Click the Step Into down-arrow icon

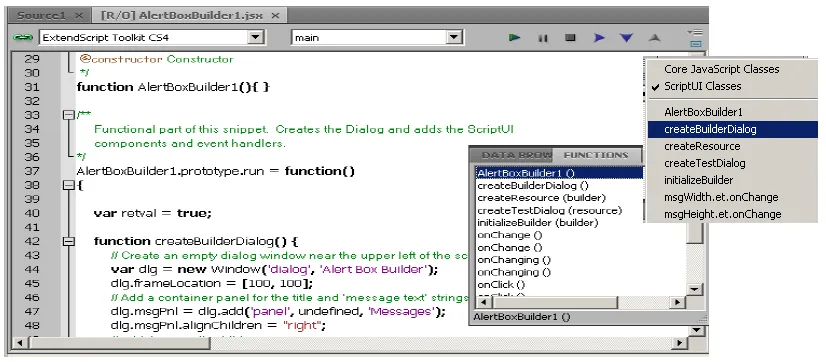click(626, 38)
